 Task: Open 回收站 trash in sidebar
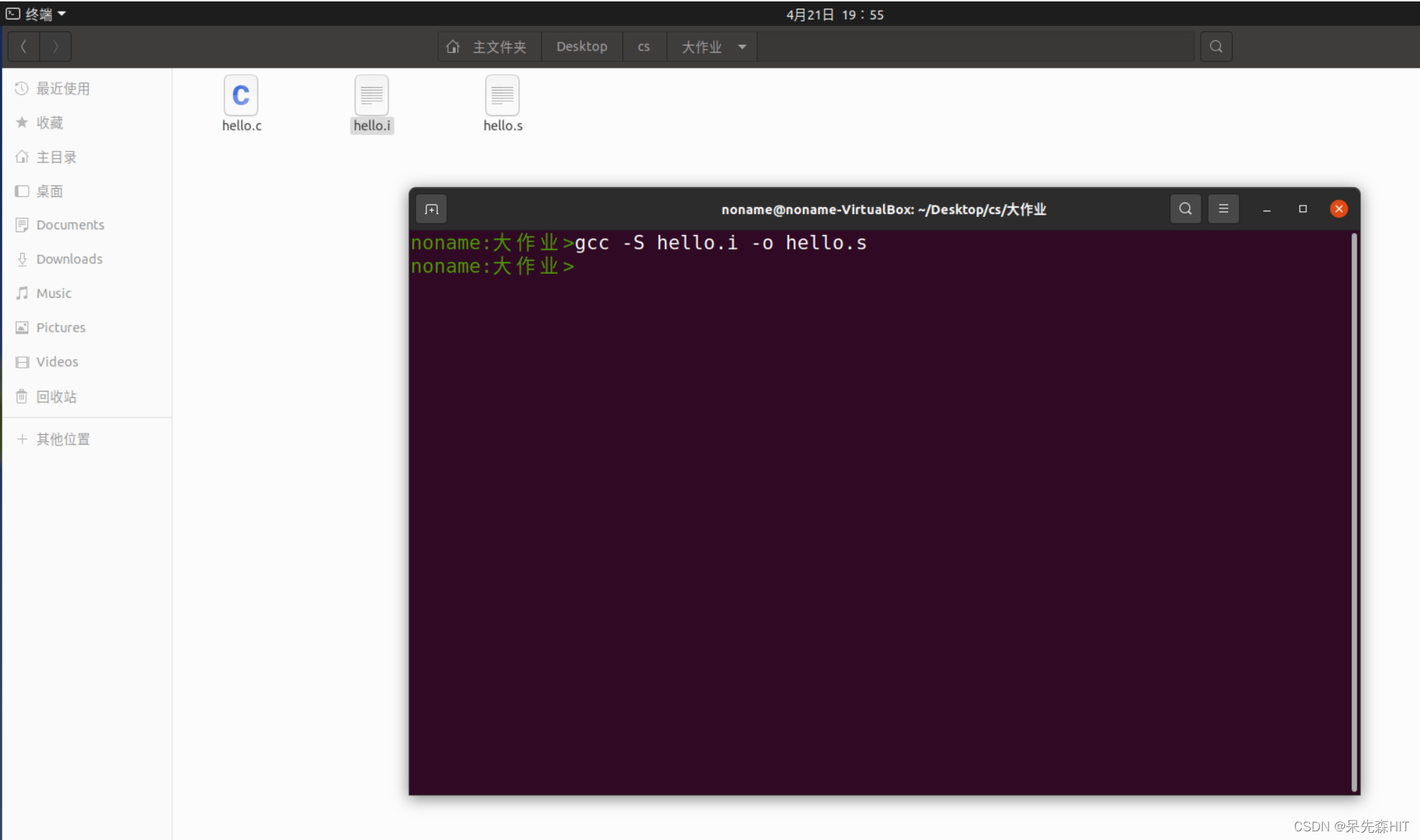pos(87,397)
